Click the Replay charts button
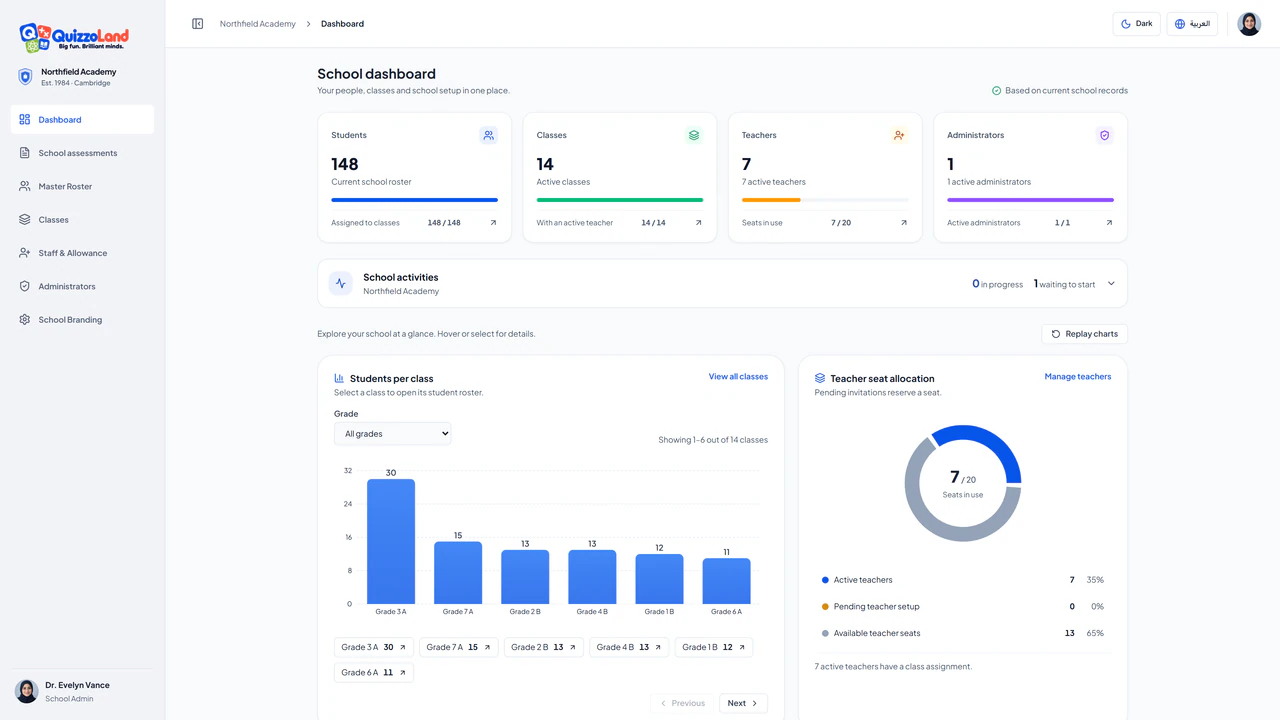This screenshot has height=720, width=1280. 1084,334
